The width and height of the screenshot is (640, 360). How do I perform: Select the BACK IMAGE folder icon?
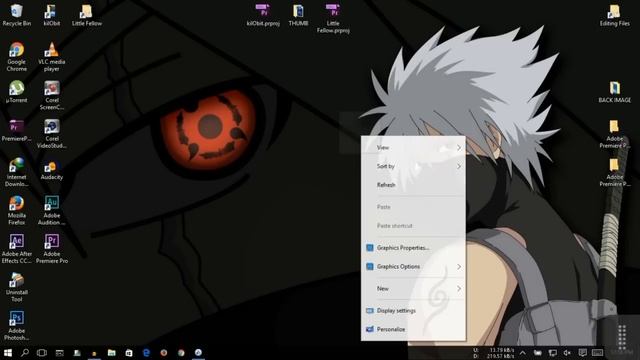[x=614, y=92]
